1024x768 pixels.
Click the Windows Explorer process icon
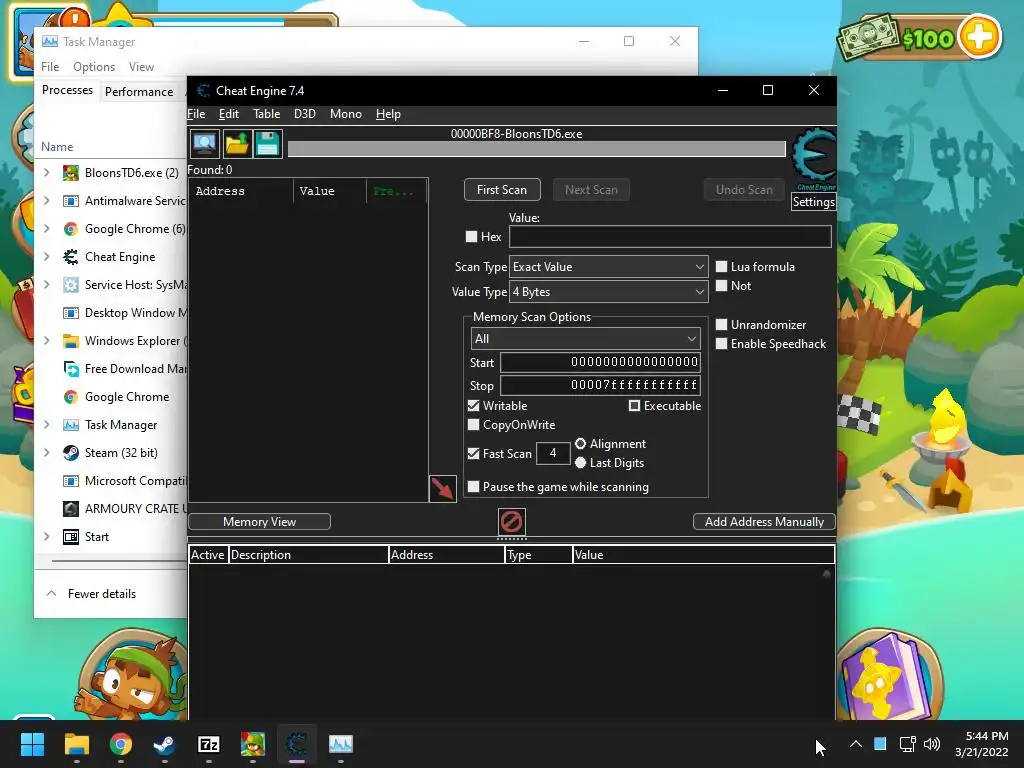click(x=71, y=341)
